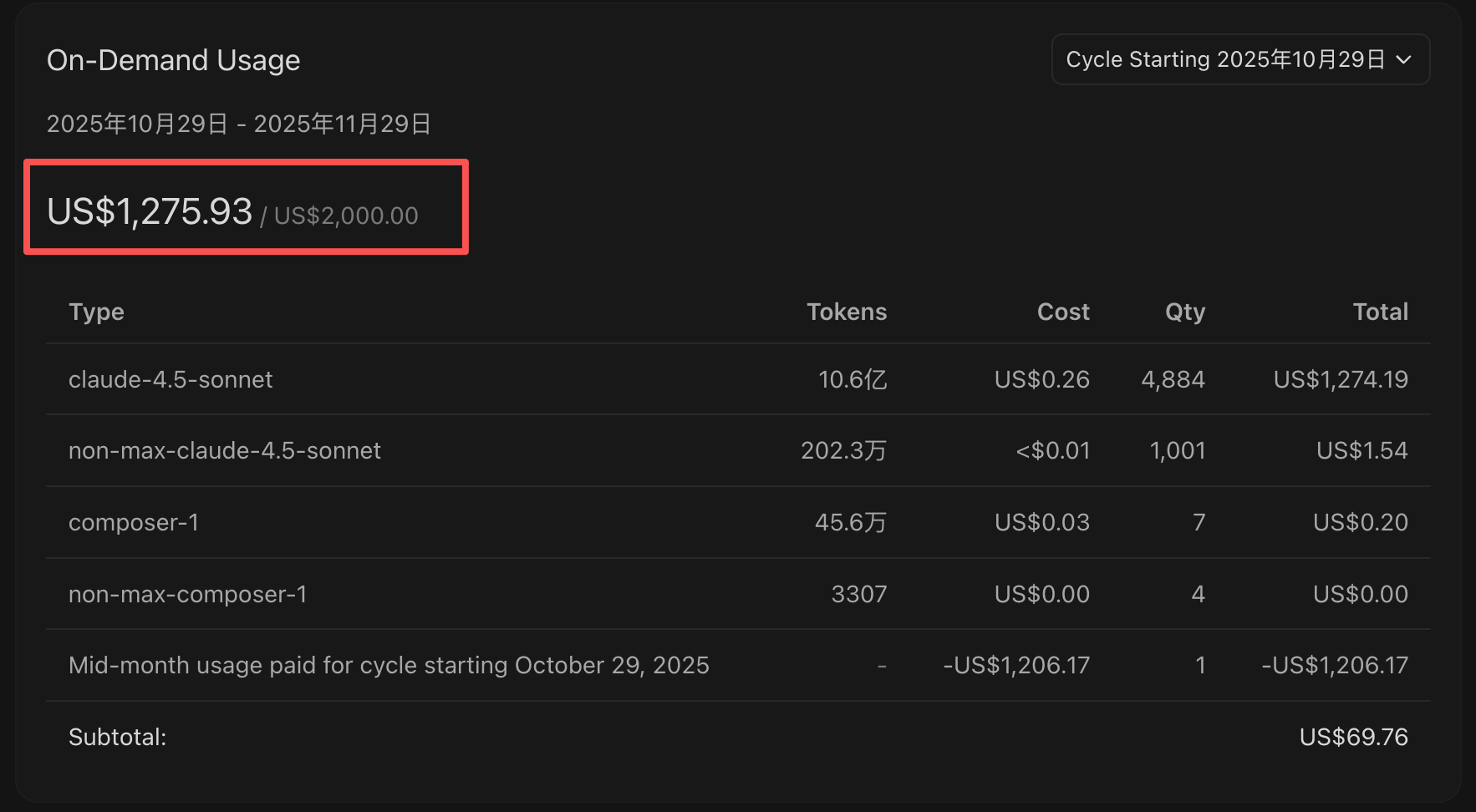The image size is (1476, 812).
Task: Sort the table by Tokens column
Action: pyautogui.click(x=847, y=312)
